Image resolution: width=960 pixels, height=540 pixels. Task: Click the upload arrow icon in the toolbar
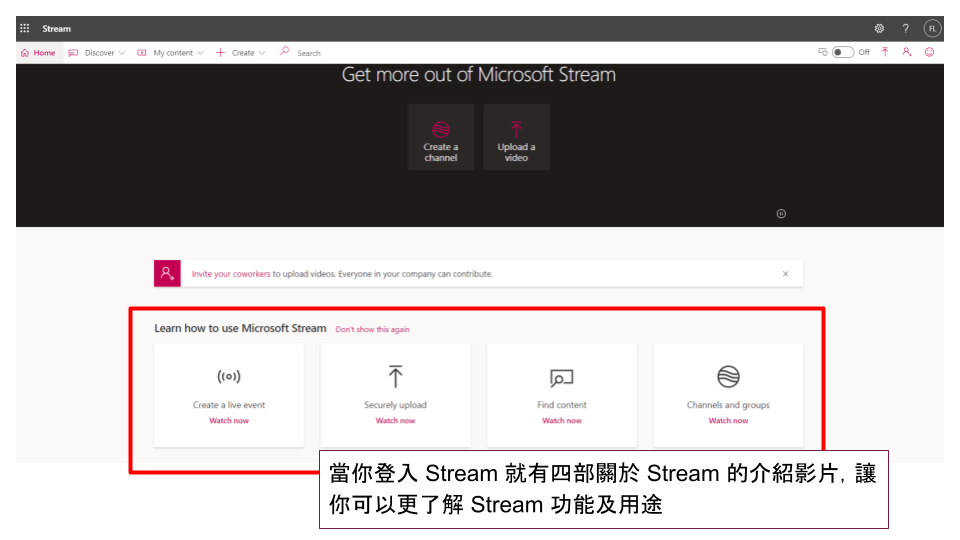pyautogui.click(x=885, y=52)
